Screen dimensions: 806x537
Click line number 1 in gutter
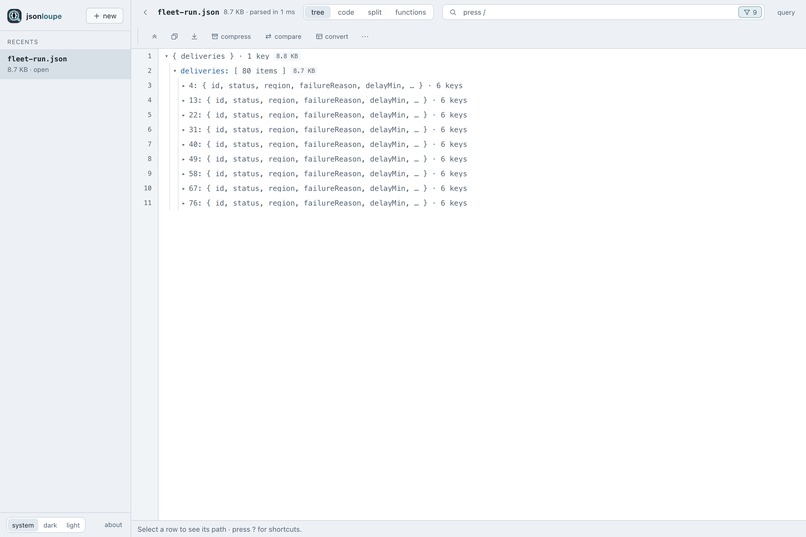click(150, 56)
